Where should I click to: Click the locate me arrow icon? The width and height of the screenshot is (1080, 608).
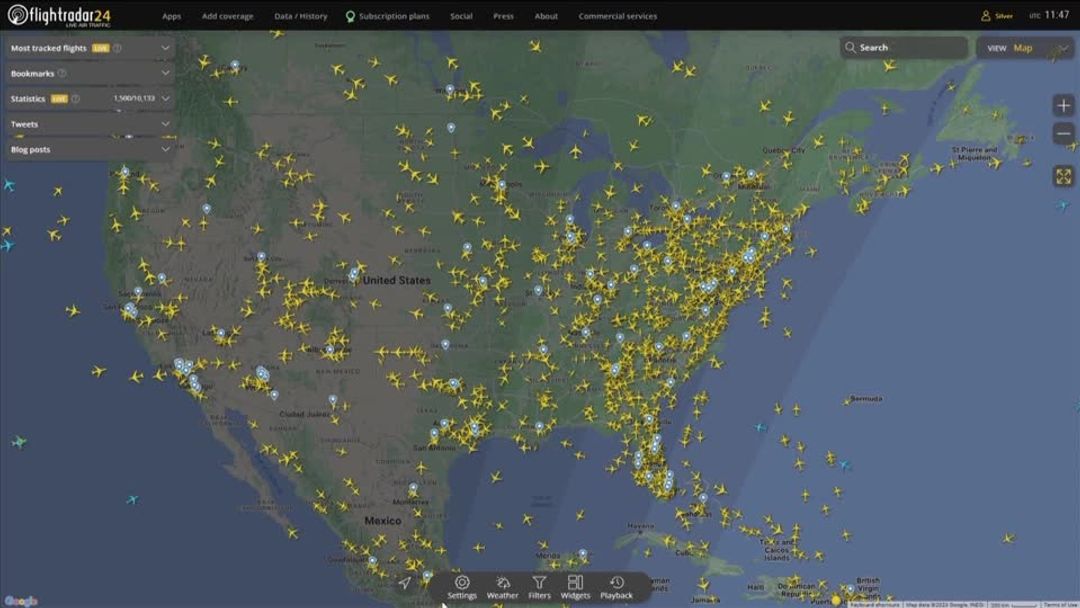(404, 583)
